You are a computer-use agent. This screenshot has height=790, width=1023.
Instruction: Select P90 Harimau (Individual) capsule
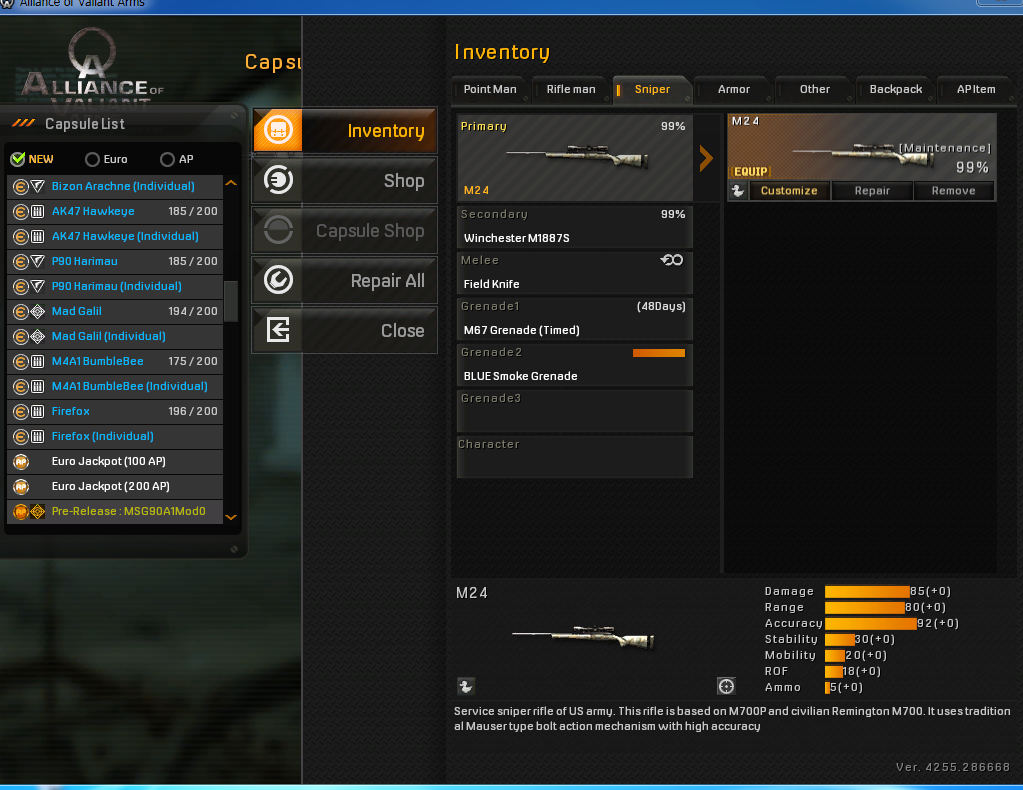click(x=115, y=286)
